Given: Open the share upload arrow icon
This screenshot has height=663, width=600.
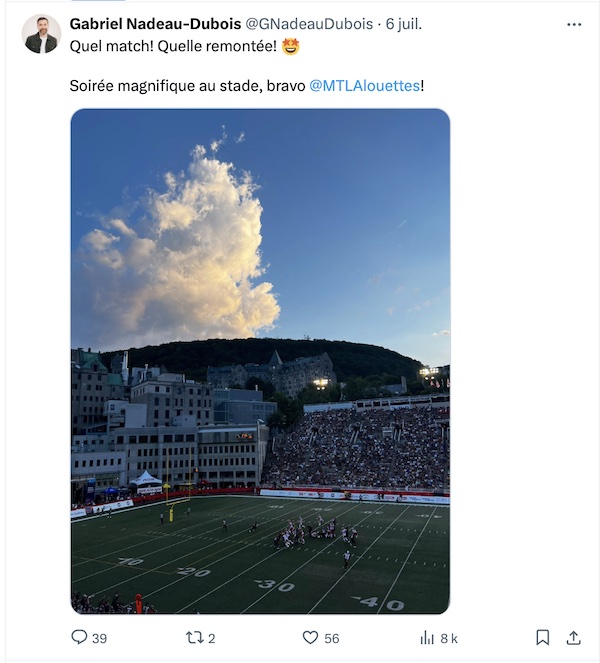Looking at the screenshot, I should pos(573,637).
